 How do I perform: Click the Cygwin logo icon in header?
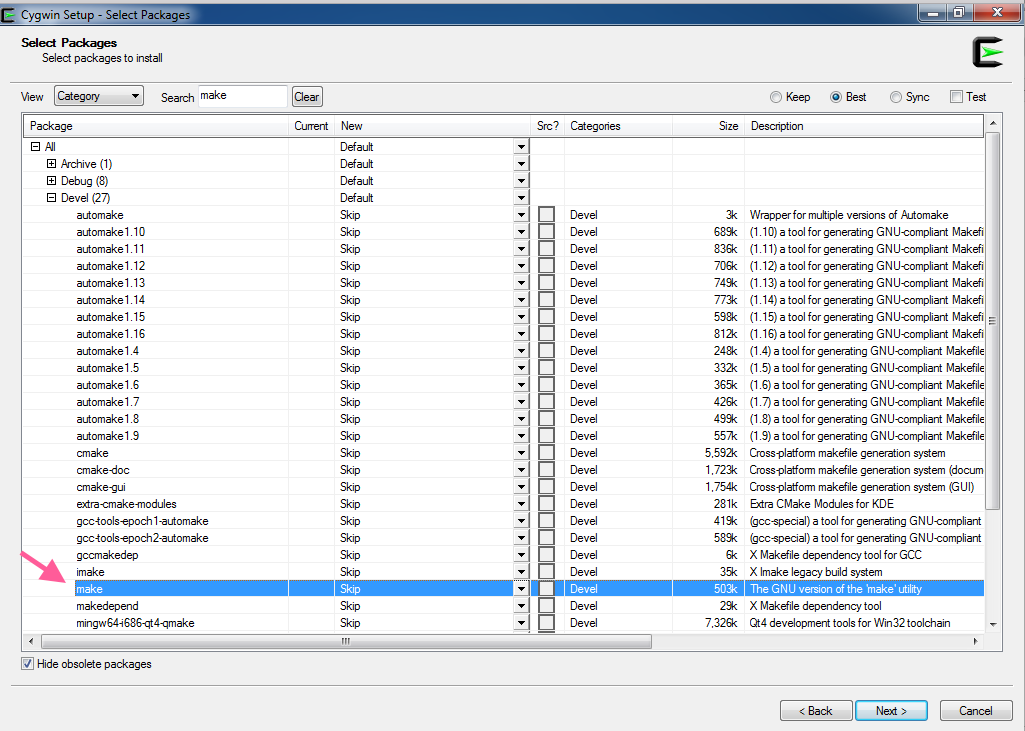coord(988,52)
